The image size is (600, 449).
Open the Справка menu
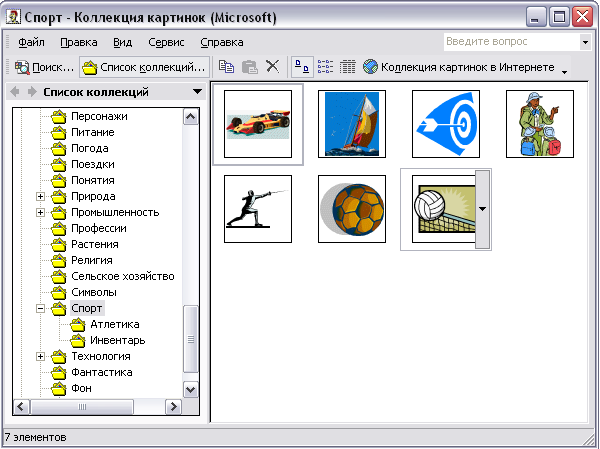(222, 42)
